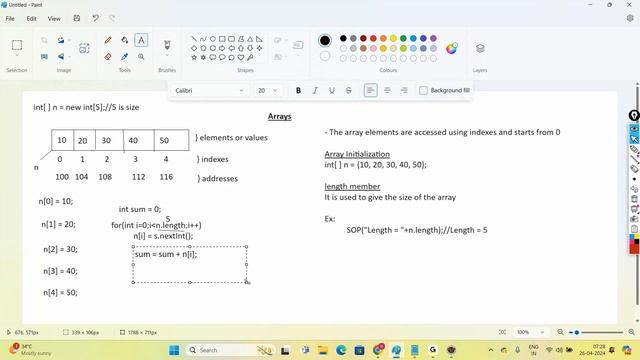Select Colour 2 white circle
The width and height of the screenshot is (640, 360).
325,56
